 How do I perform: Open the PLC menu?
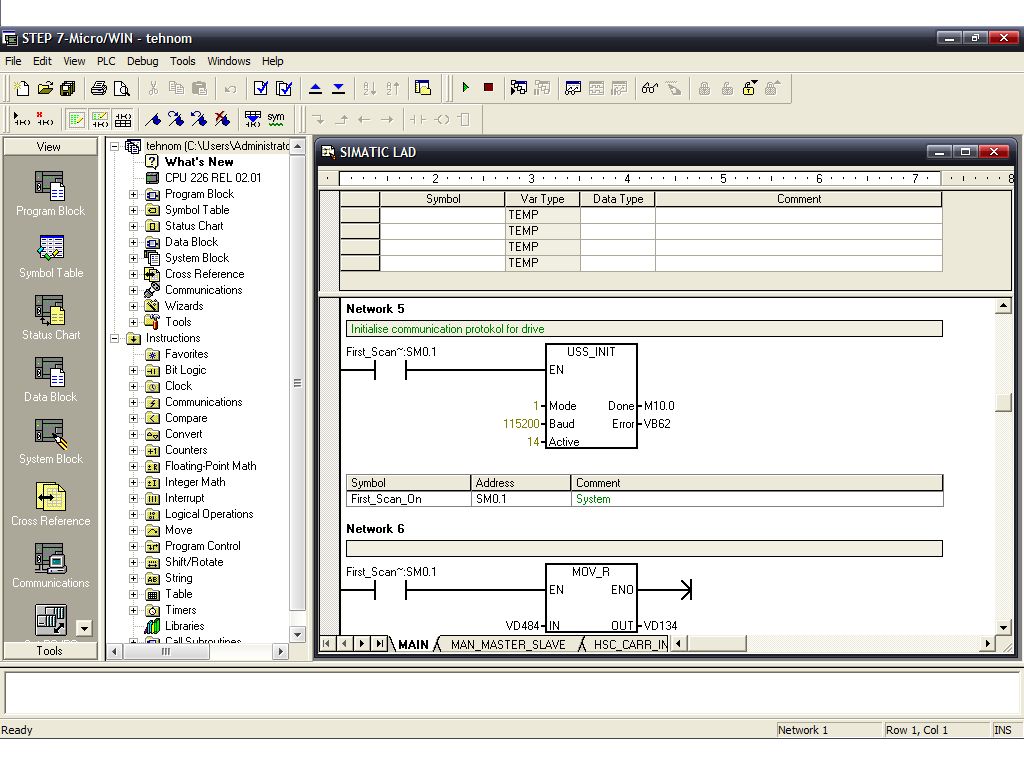[x=106, y=61]
